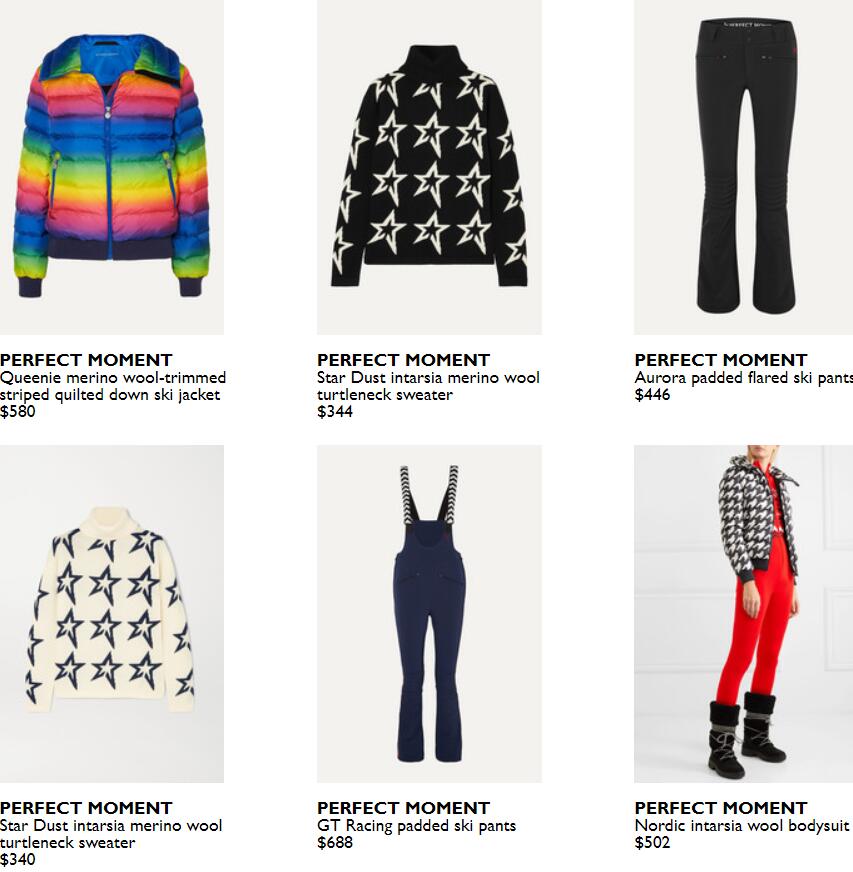Open the navy GT Racing ski pants image
Screen dimensions: 853x872
(x=429, y=614)
